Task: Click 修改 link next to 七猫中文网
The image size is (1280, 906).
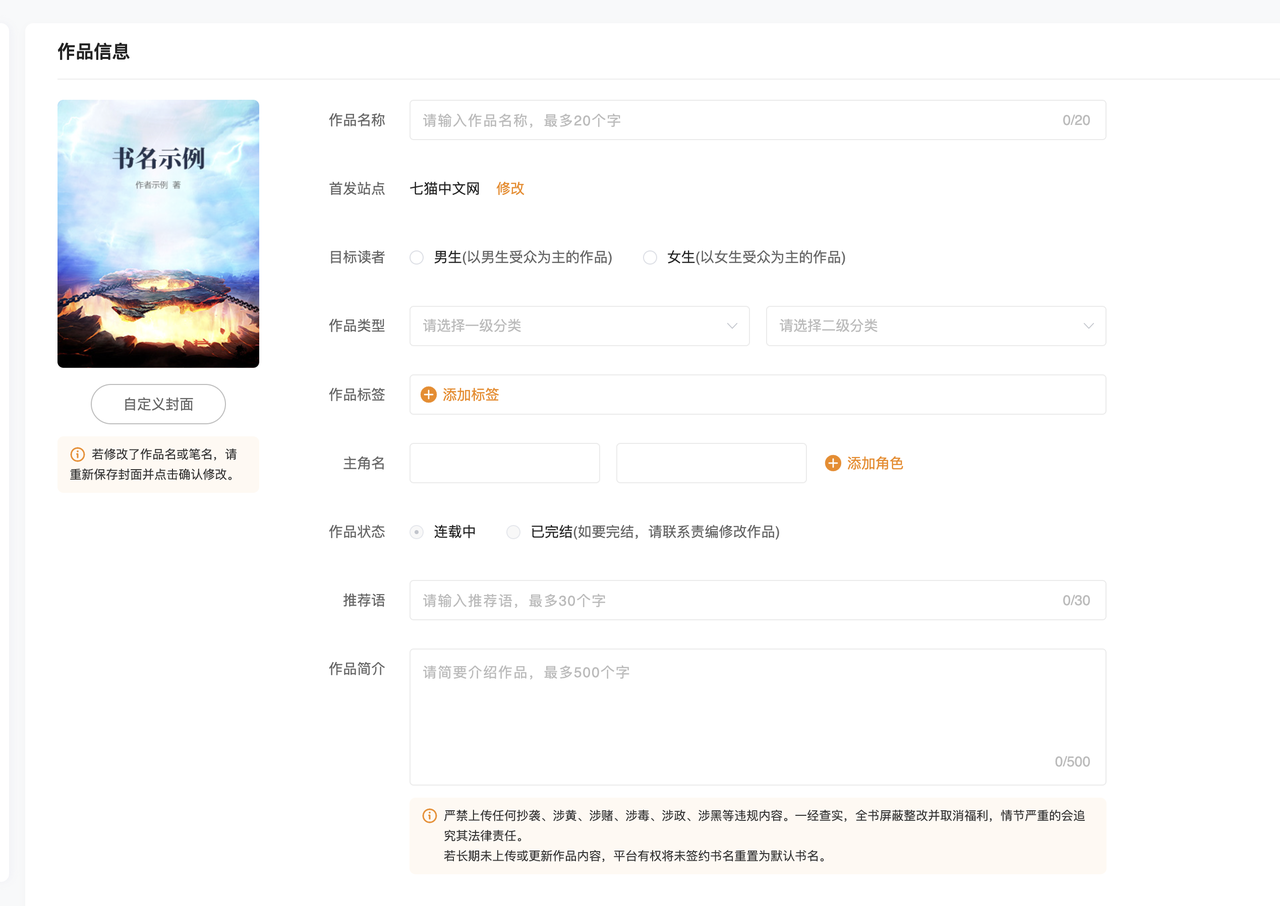Action: (510, 189)
